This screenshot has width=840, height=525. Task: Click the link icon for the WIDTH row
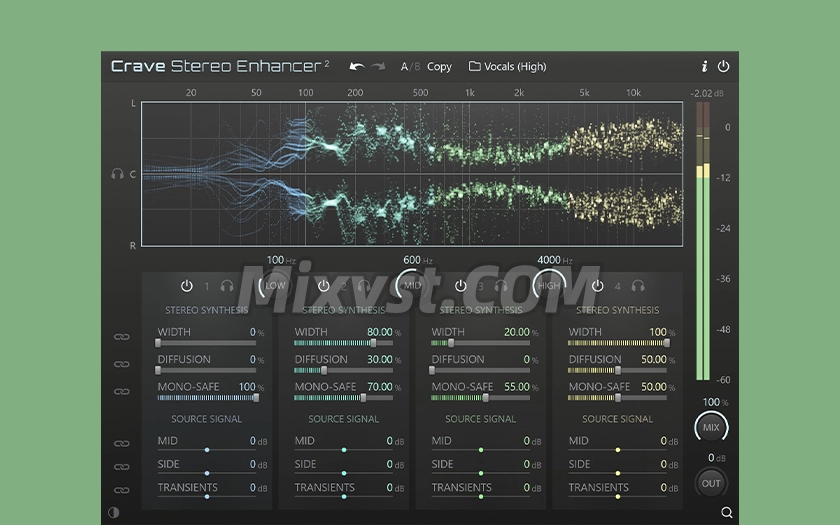pos(122,337)
